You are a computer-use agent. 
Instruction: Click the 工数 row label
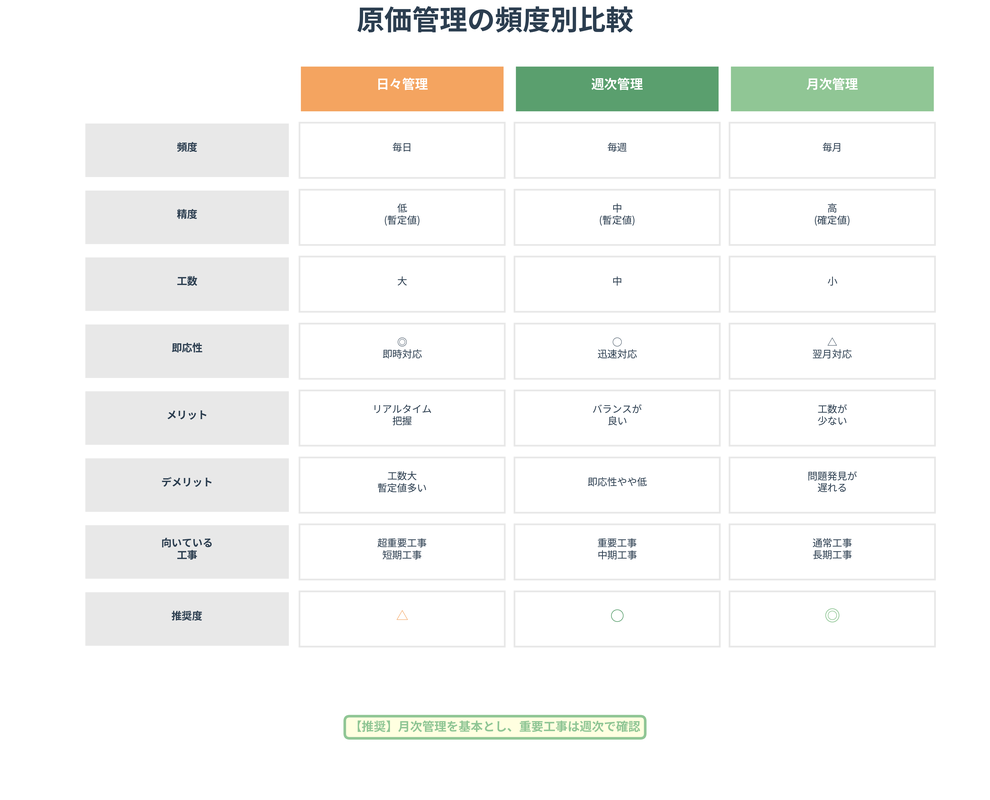point(187,284)
